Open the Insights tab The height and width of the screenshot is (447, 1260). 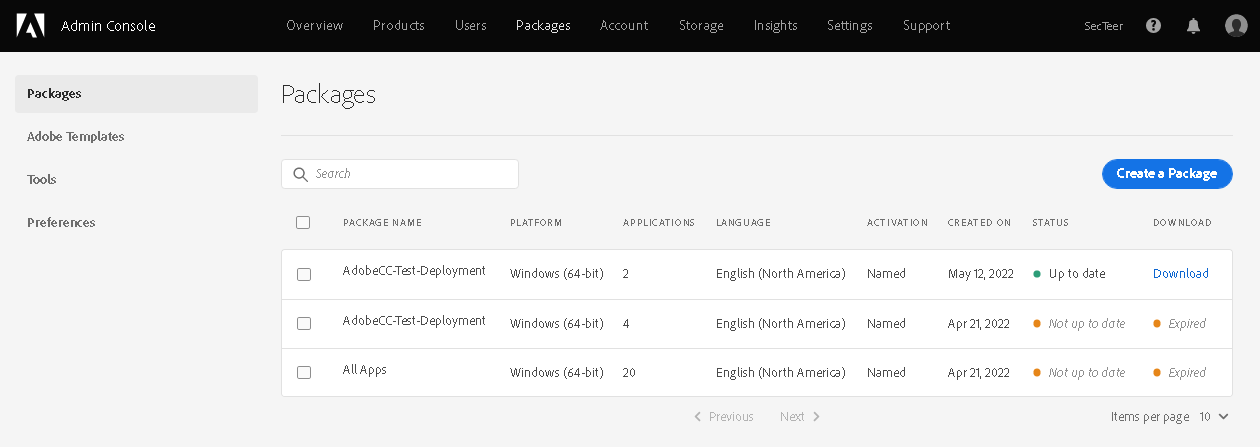(x=775, y=26)
